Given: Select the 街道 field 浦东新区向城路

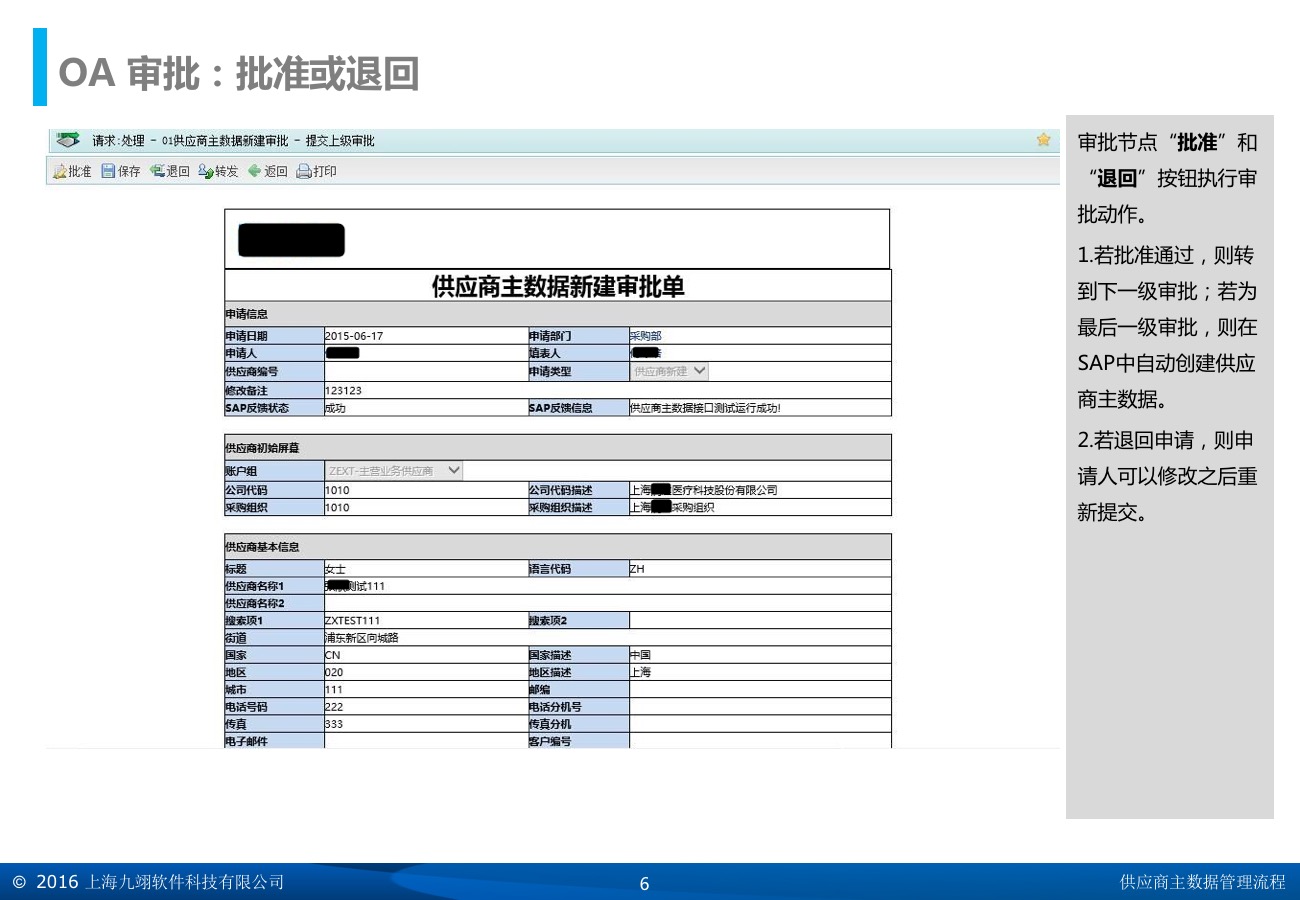Looking at the screenshot, I should point(606,638).
